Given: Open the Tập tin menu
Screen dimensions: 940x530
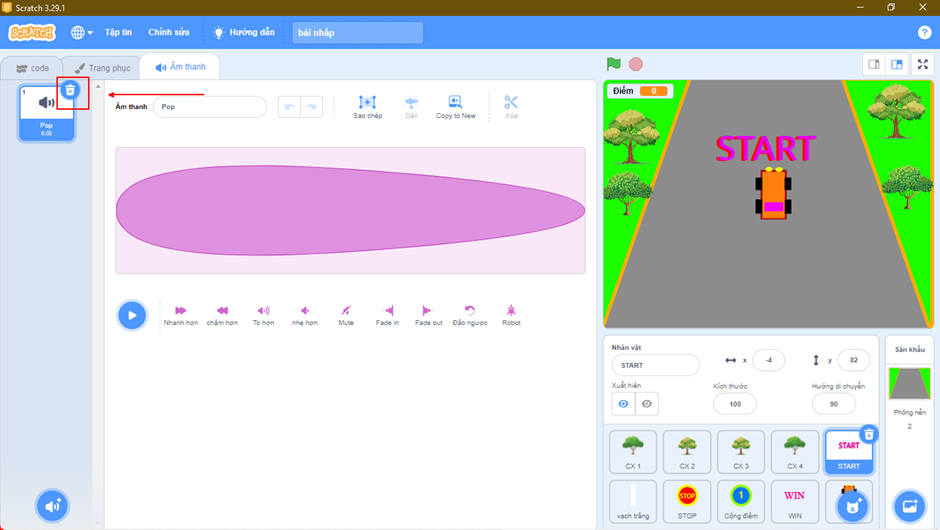Looking at the screenshot, I should coord(118,32).
